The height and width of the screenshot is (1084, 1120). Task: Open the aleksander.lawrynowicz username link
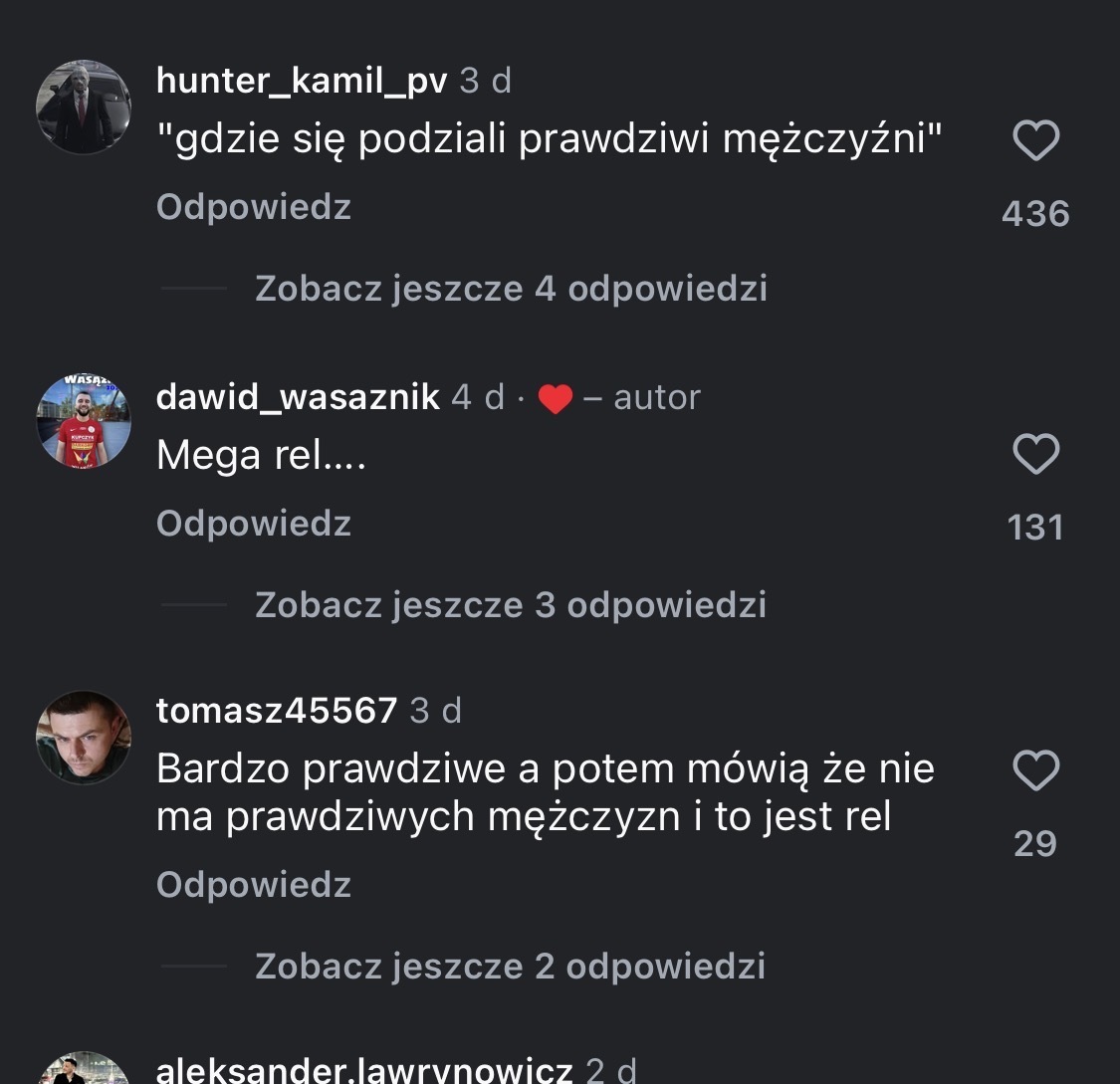(x=364, y=1071)
